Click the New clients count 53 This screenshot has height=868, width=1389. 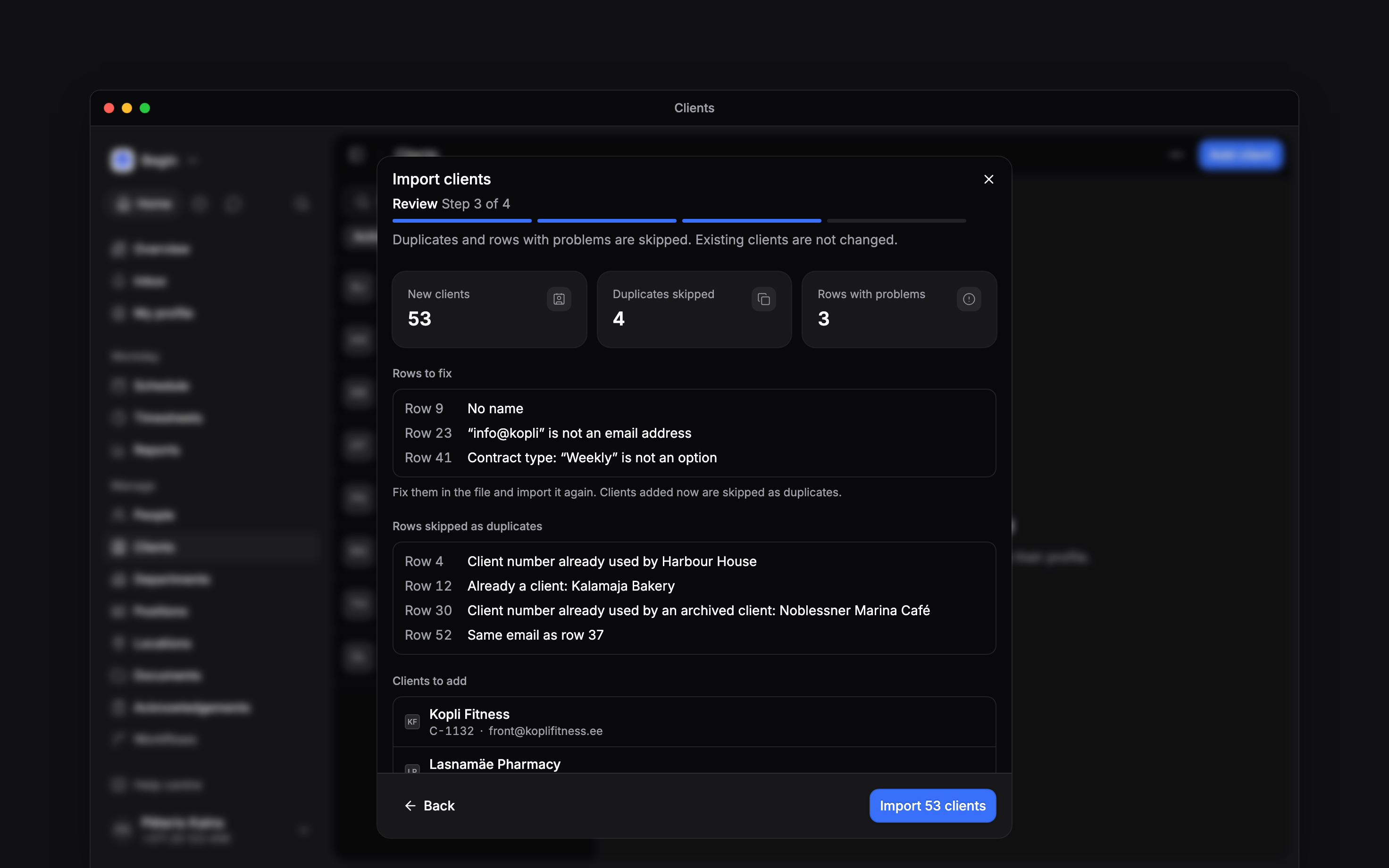tap(419, 318)
